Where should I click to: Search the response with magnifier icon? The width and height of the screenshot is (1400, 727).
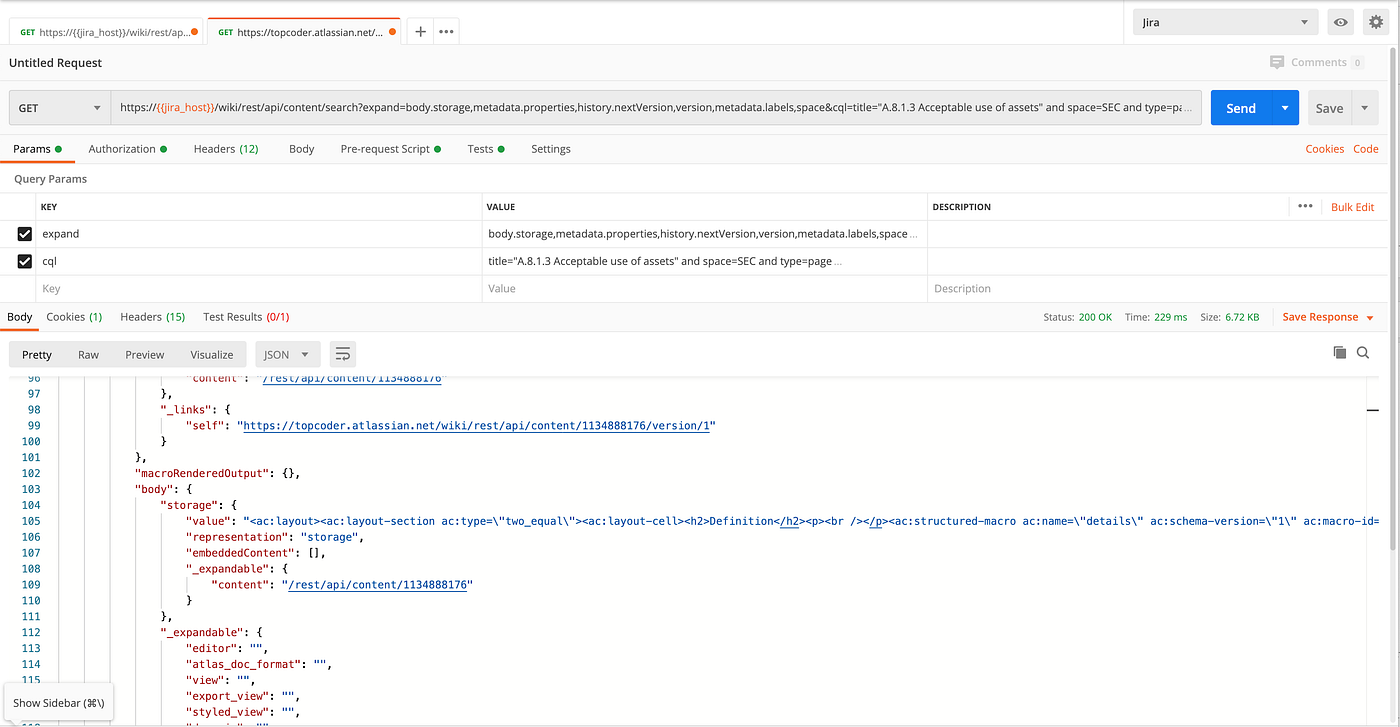[1362, 352]
